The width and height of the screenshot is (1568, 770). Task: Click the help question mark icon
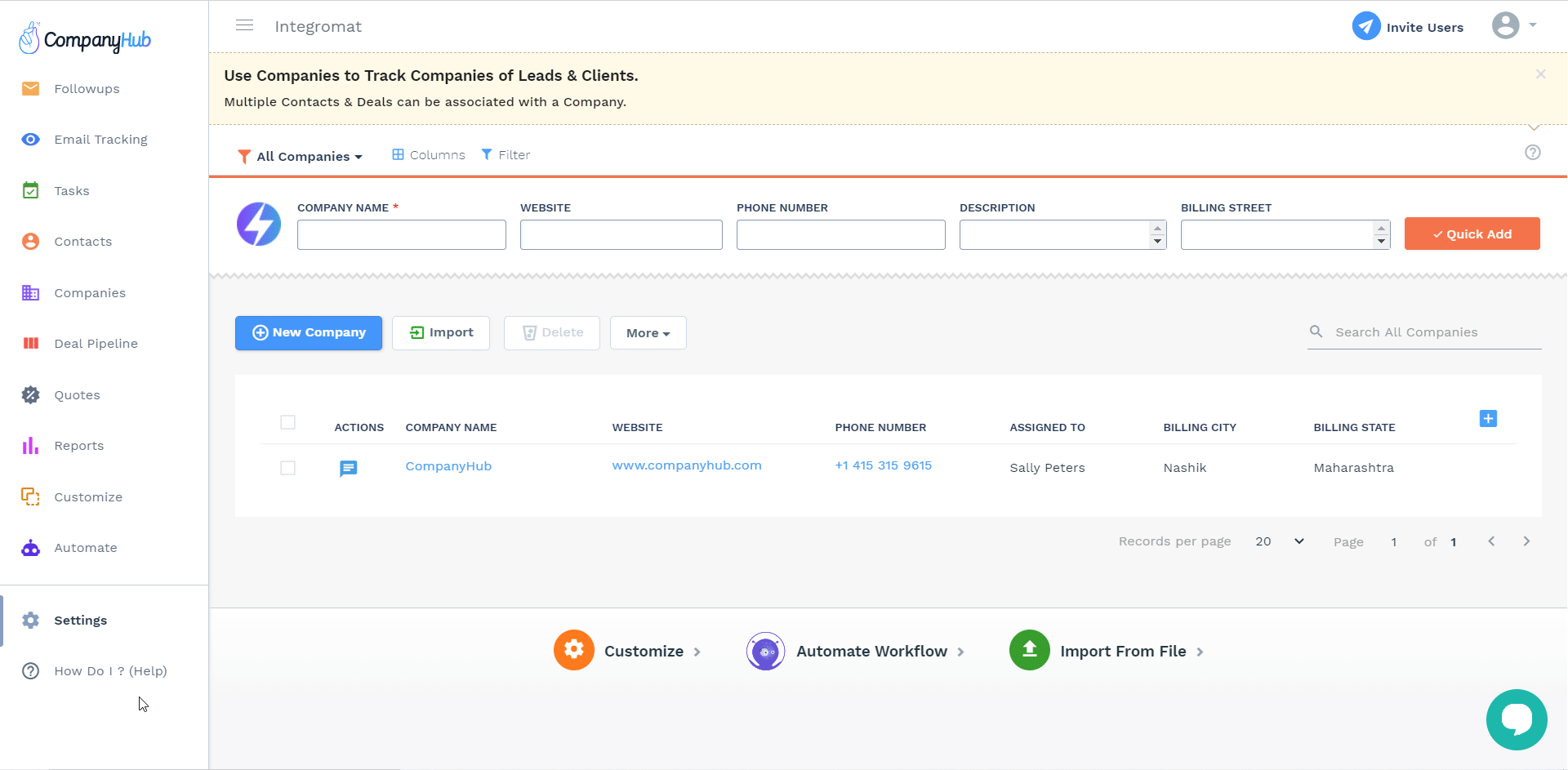pyautogui.click(x=1533, y=153)
